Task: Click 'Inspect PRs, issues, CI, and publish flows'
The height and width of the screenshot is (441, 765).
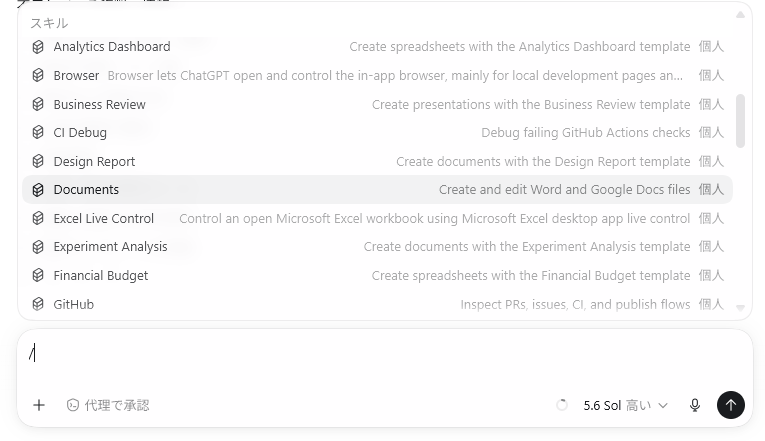Action: (575, 304)
